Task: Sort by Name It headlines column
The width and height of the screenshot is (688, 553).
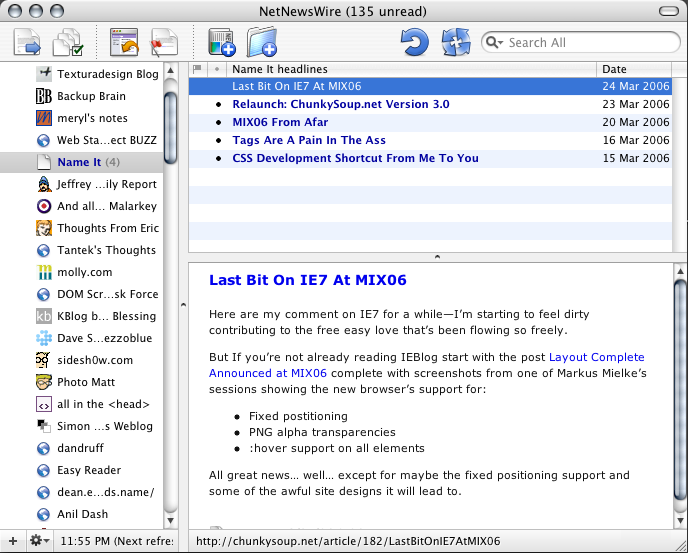Action: tap(412, 69)
